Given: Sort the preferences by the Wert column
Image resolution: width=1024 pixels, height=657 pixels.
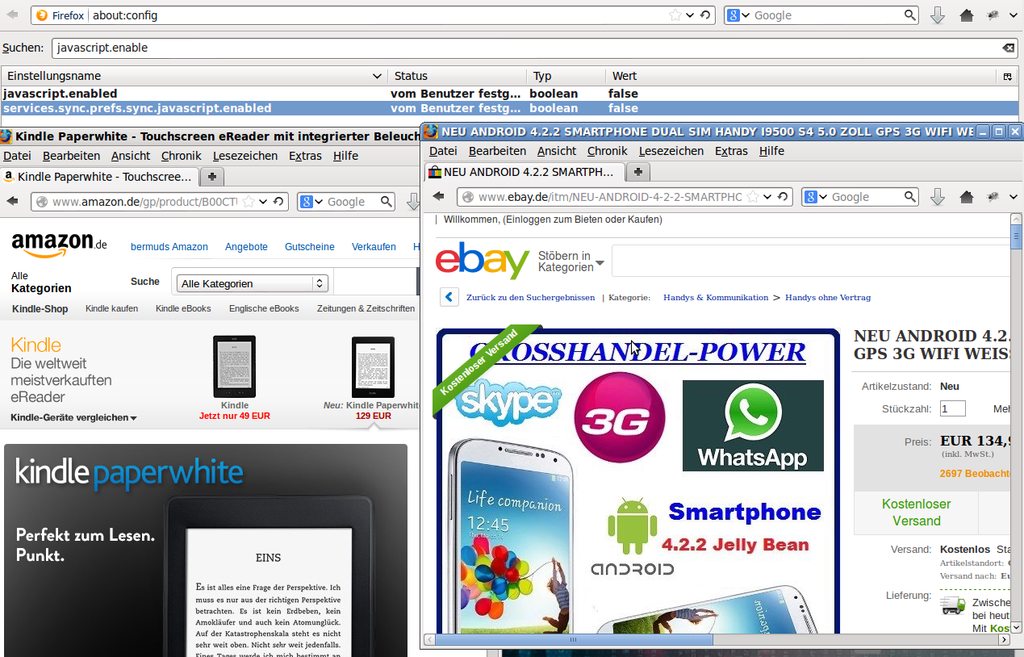Looking at the screenshot, I should (801, 76).
